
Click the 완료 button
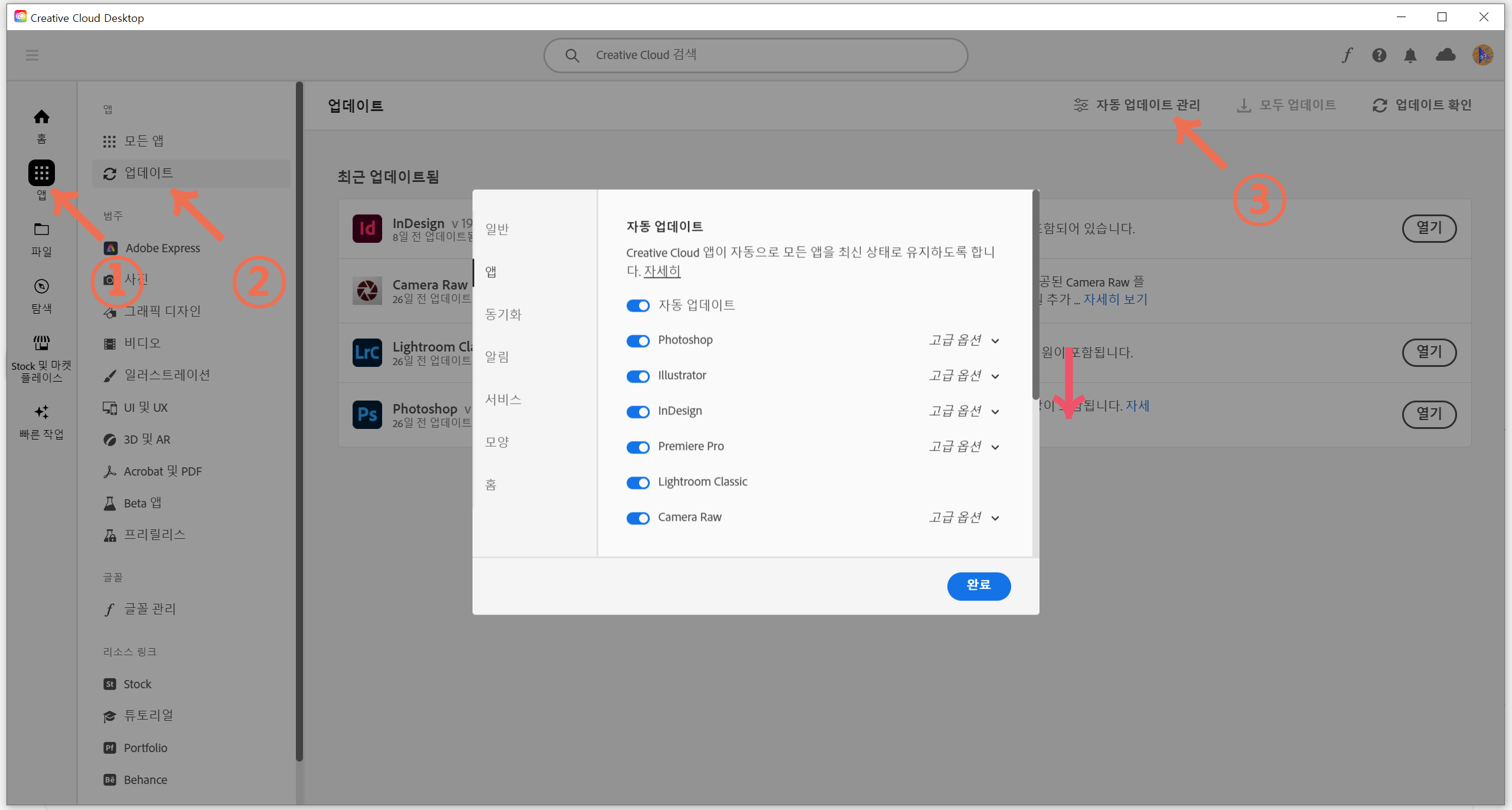979,585
